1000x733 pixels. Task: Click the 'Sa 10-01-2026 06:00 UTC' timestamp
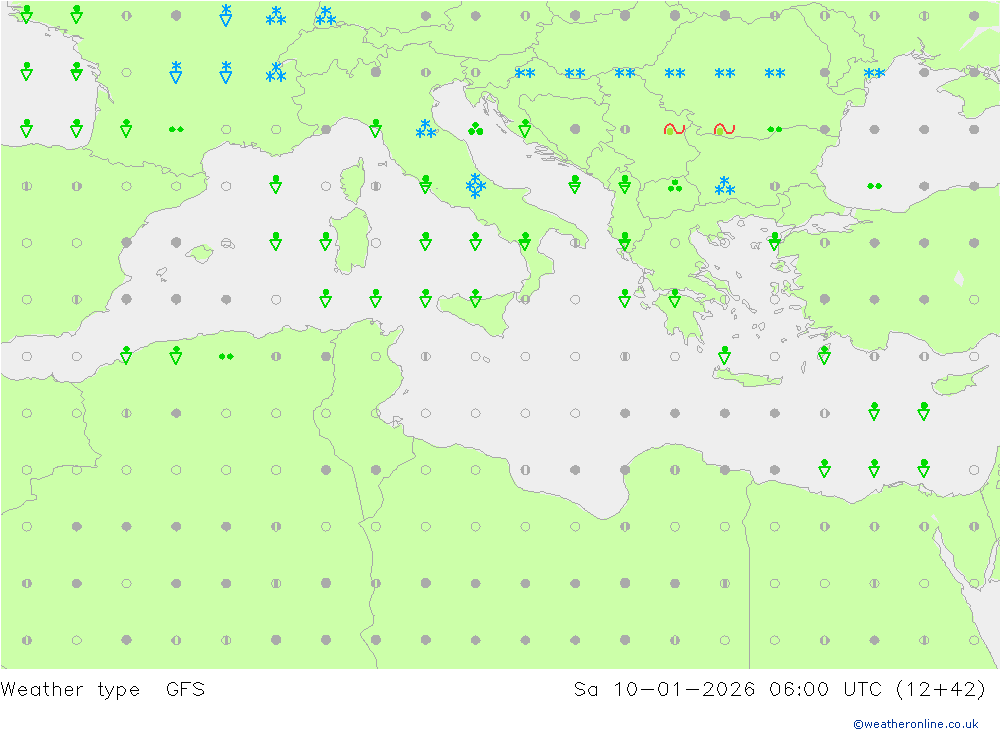(727, 689)
